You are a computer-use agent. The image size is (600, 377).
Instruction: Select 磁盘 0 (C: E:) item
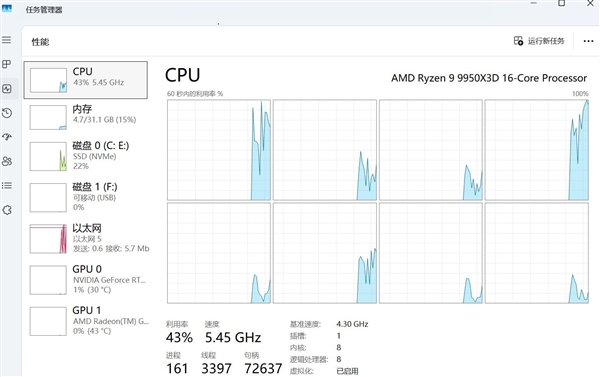pyautogui.click(x=86, y=156)
